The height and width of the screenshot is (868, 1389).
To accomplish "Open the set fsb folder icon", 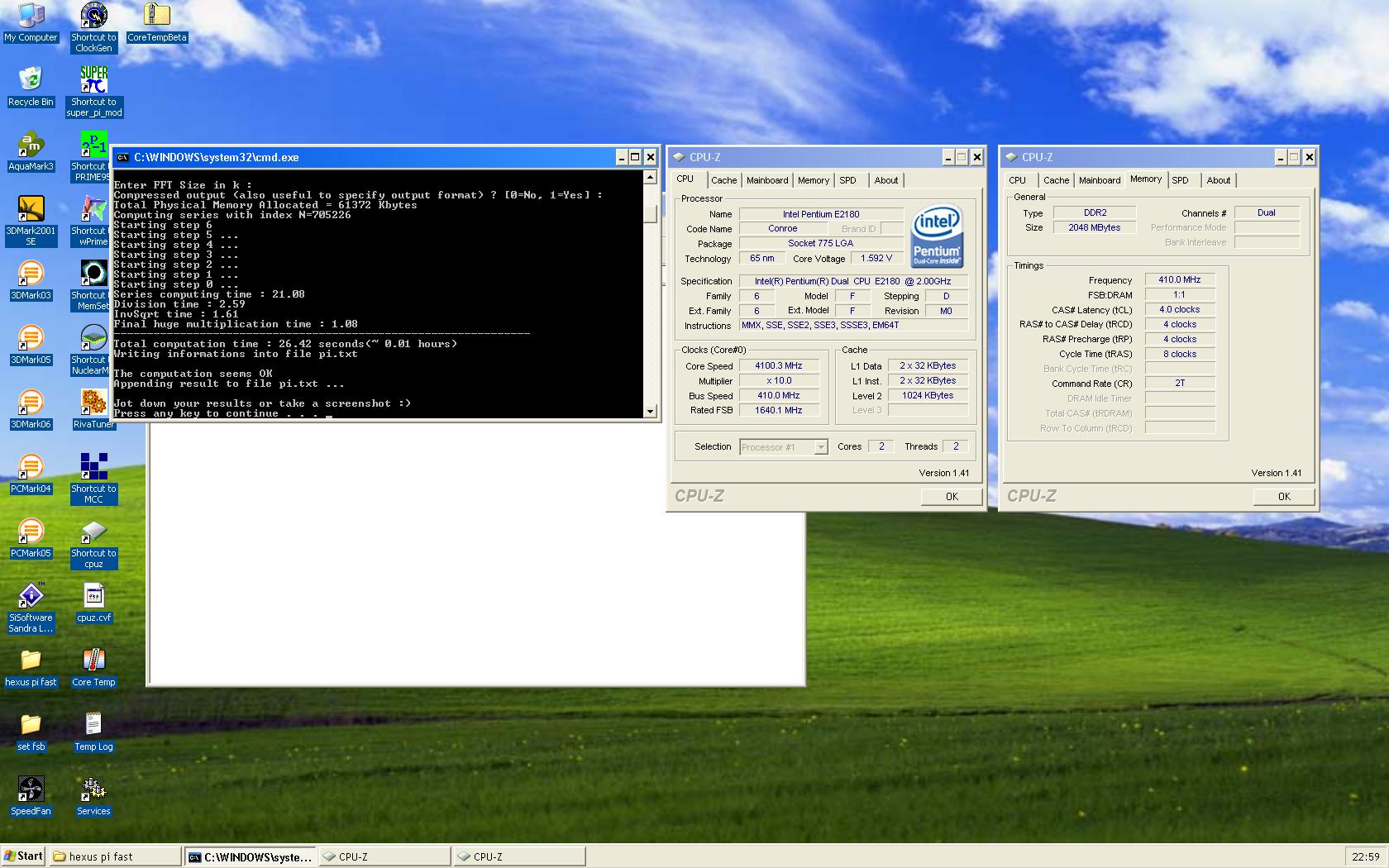I will click(31, 732).
